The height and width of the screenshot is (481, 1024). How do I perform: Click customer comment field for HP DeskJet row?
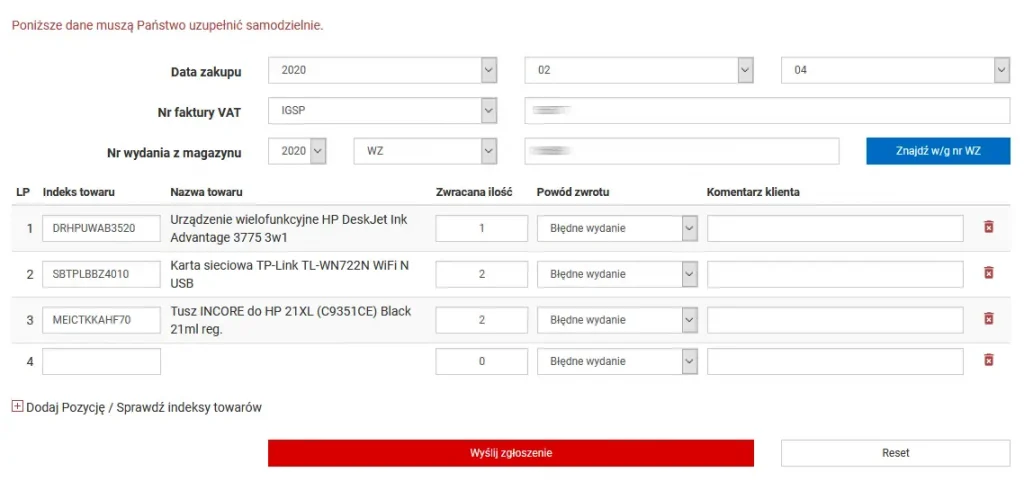[x=835, y=228]
